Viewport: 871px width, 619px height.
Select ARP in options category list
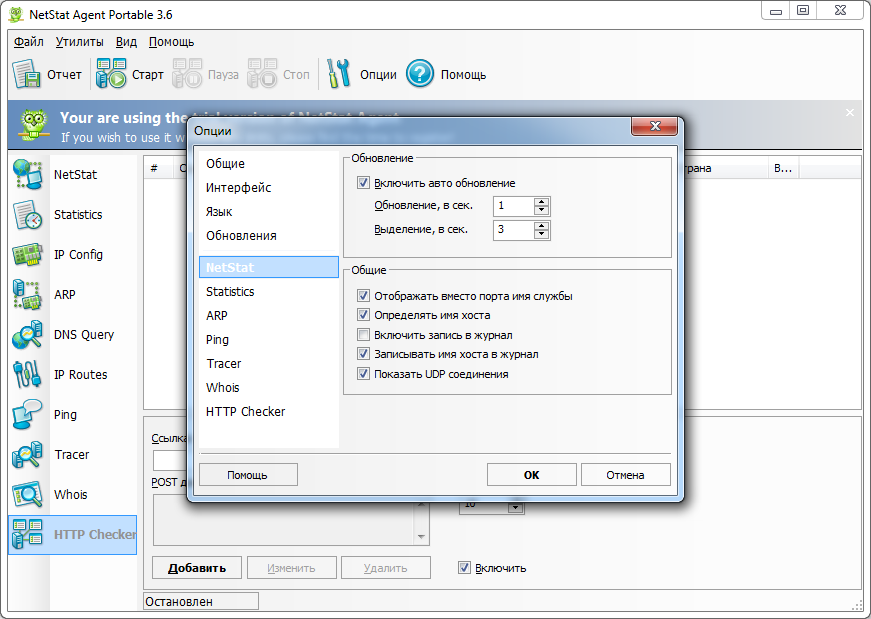(268, 315)
